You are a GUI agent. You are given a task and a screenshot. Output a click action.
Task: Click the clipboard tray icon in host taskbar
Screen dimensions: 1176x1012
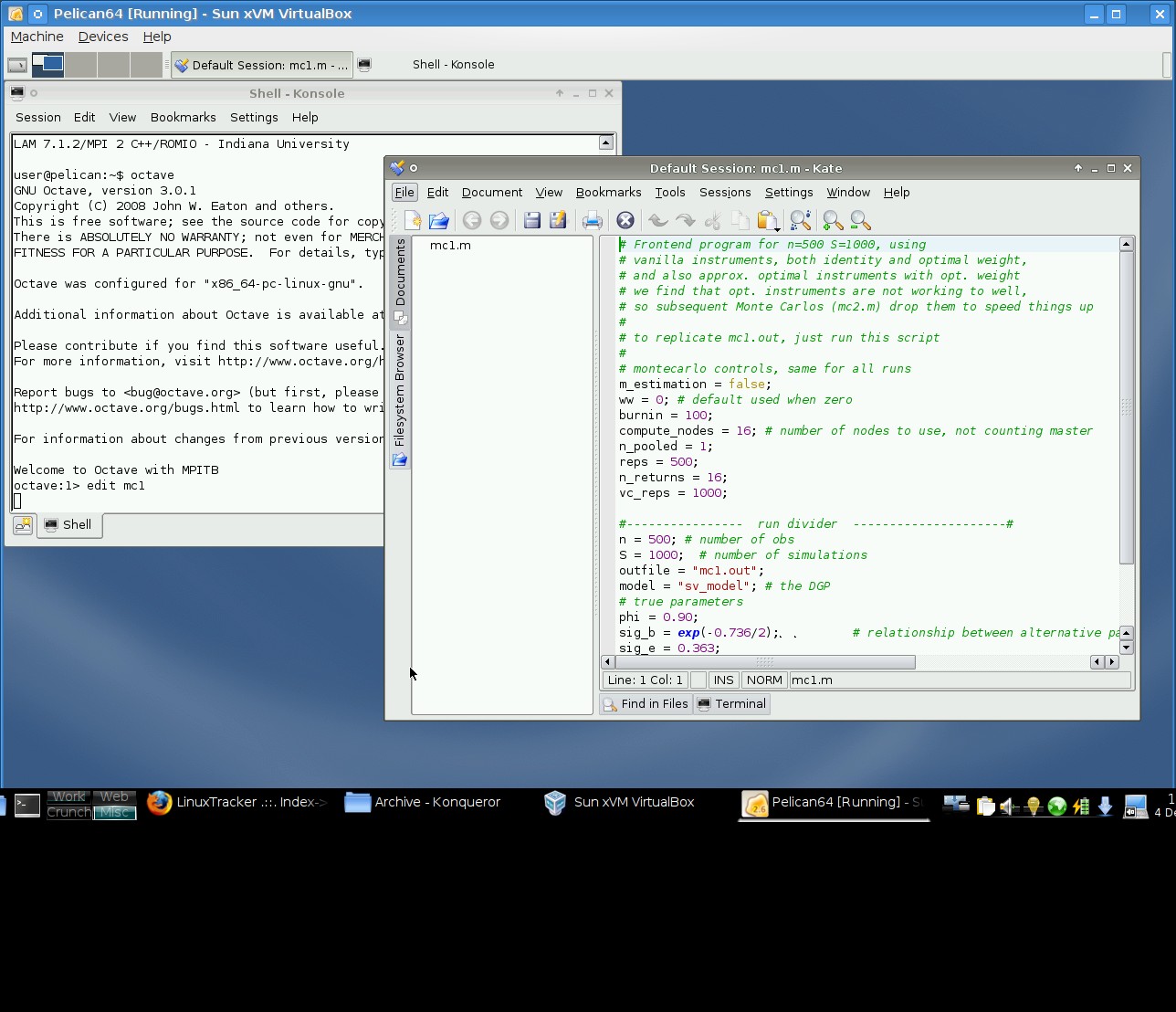click(985, 806)
